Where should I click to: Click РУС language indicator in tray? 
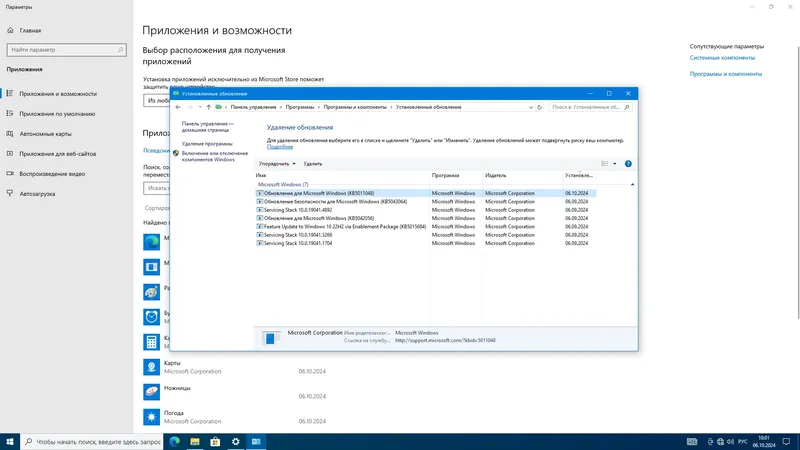[x=743, y=441]
